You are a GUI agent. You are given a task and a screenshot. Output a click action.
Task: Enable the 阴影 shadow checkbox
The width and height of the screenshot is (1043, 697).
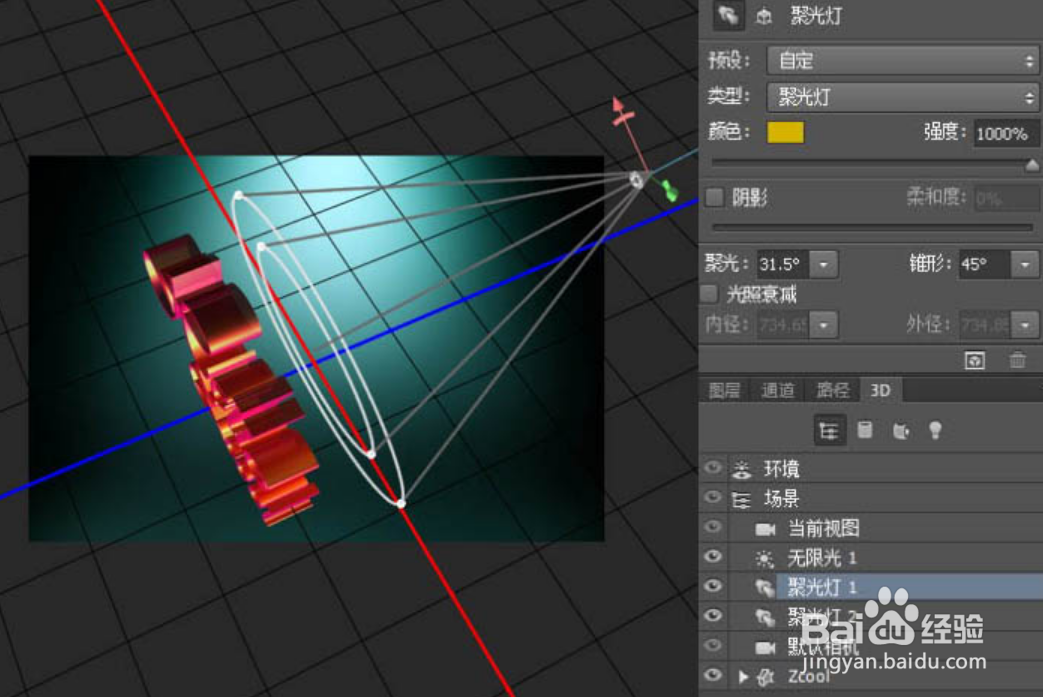point(714,197)
